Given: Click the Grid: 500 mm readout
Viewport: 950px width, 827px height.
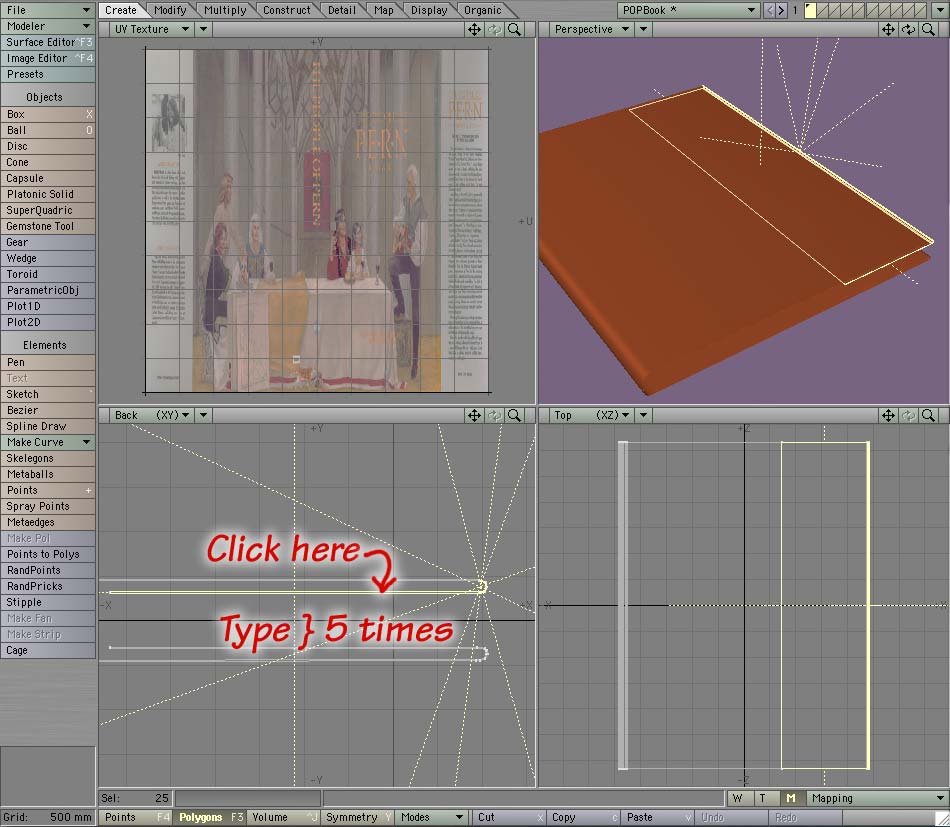Looking at the screenshot, I should [47, 817].
